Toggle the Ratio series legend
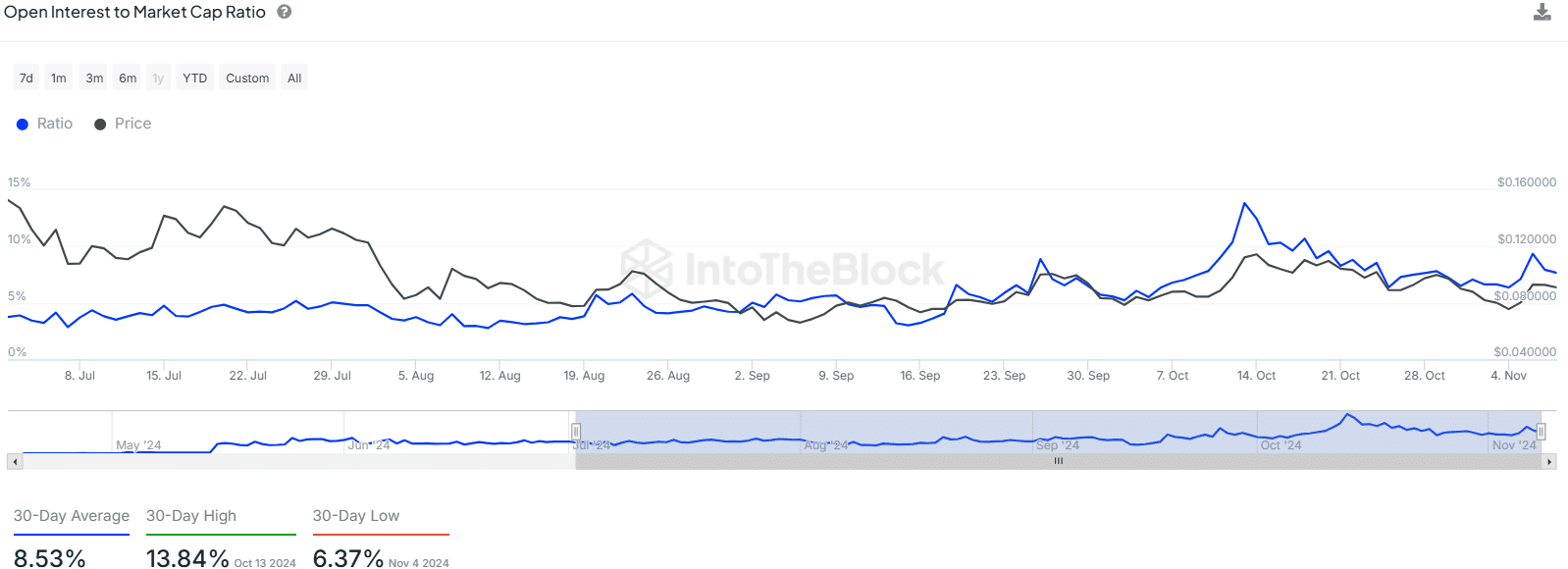Viewport: 1568px width, 569px height. [45, 124]
